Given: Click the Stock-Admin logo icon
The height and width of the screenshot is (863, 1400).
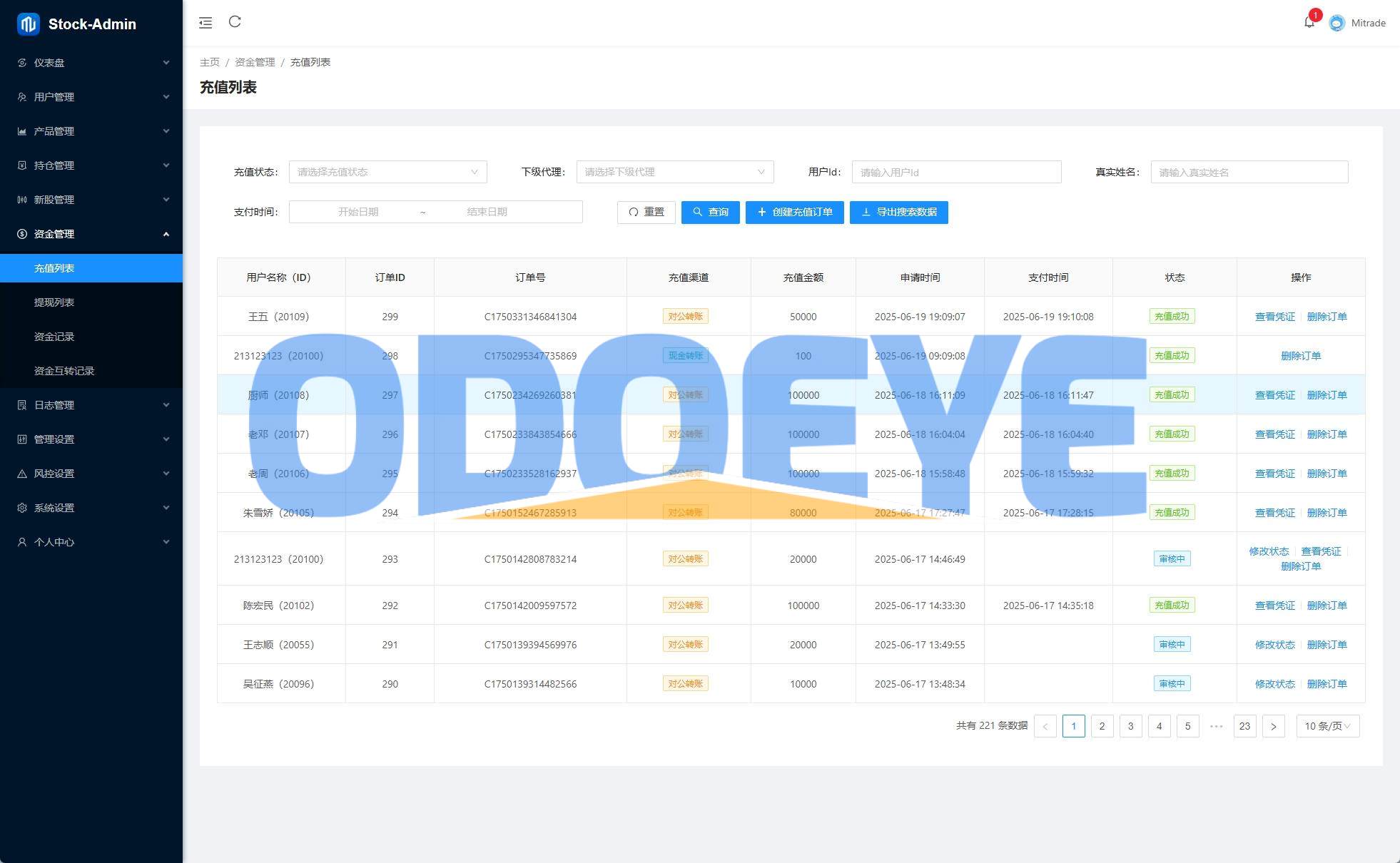Looking at the screenshot, I should [x=29, y=24].
